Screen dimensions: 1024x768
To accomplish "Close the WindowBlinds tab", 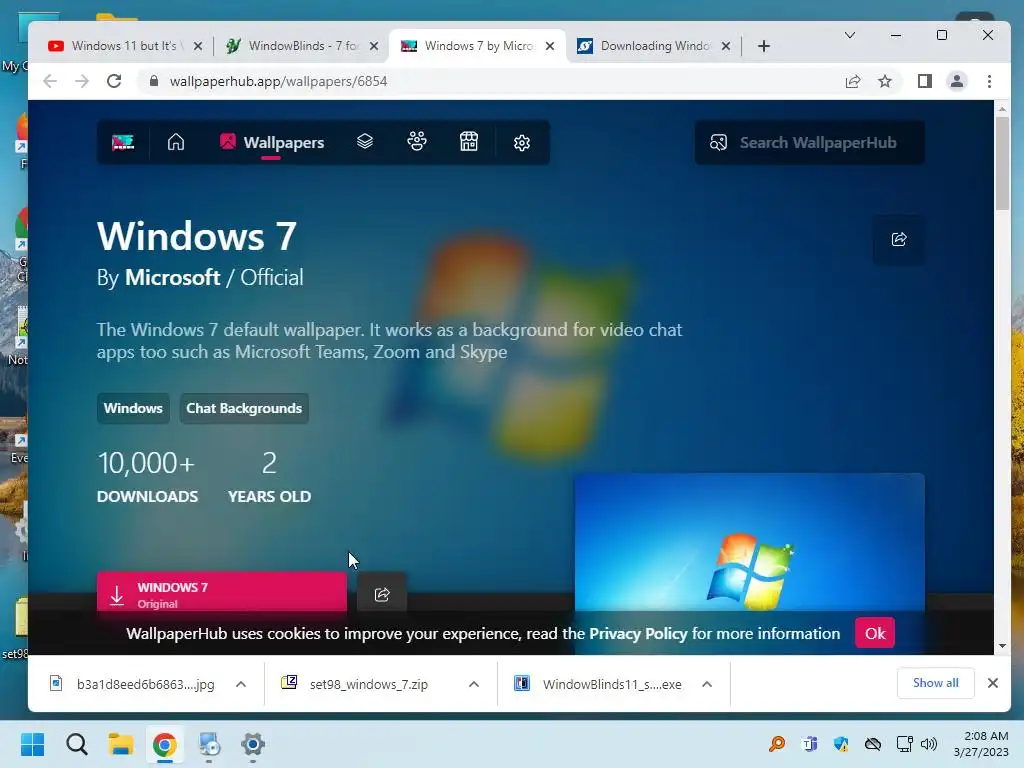I will (374, 46).
